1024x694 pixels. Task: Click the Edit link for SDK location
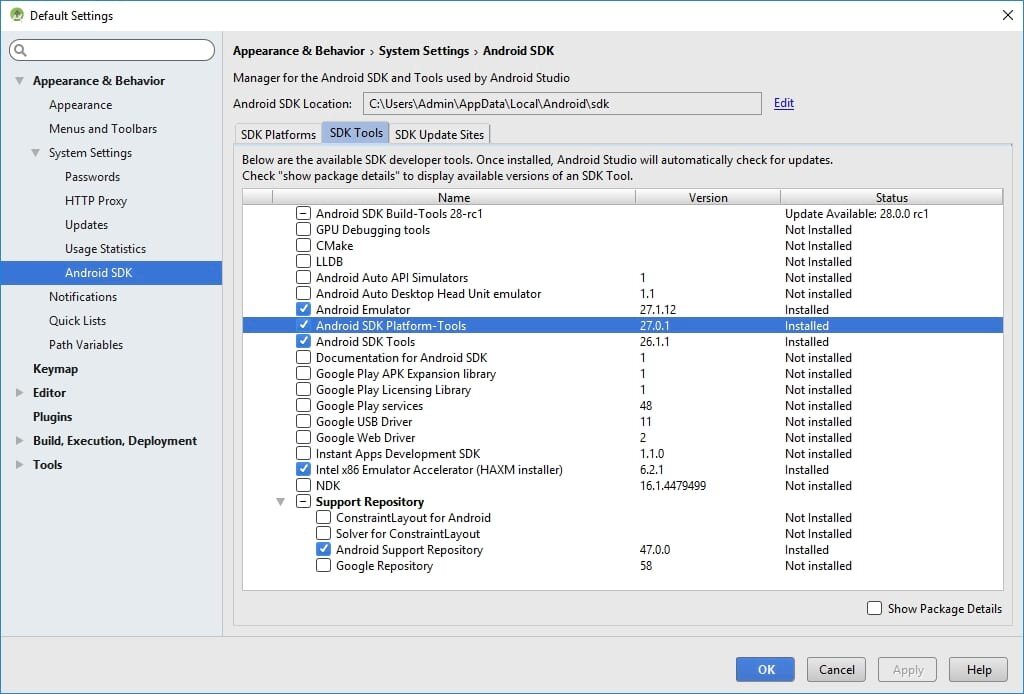(x=784, y=103)
